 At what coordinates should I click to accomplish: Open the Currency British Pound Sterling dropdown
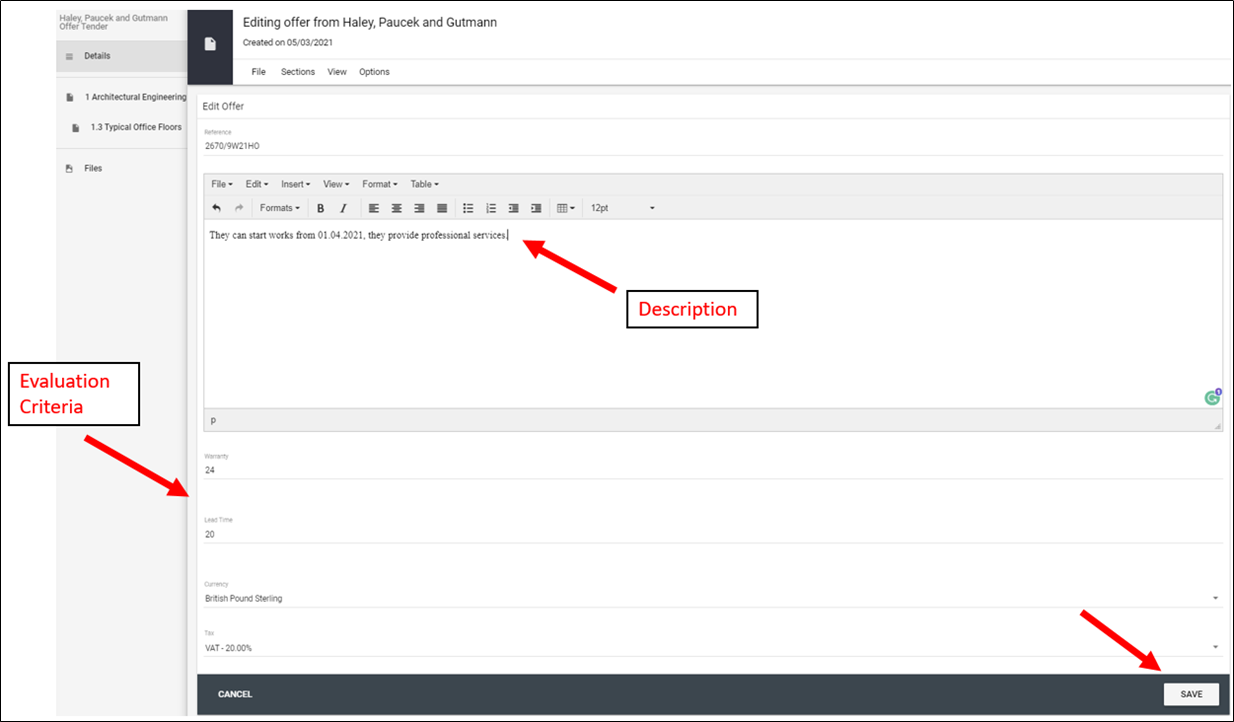pyautogui.click(x=712, y=598)
